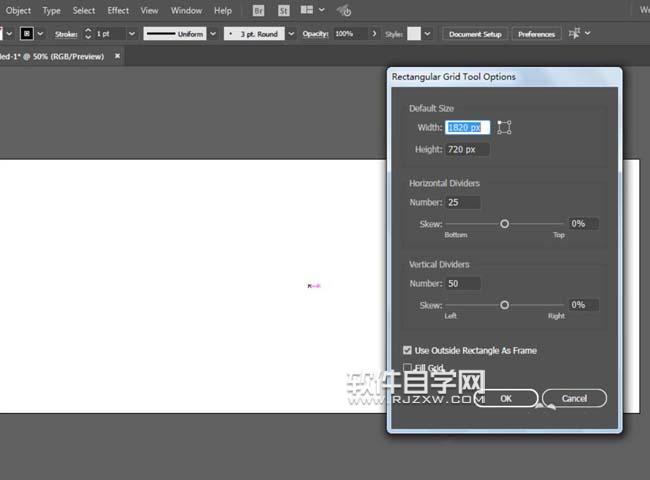The width and height of the screenshot is (650, 480).
Task: Click the Height input field
Action: [x=467, y=149]
